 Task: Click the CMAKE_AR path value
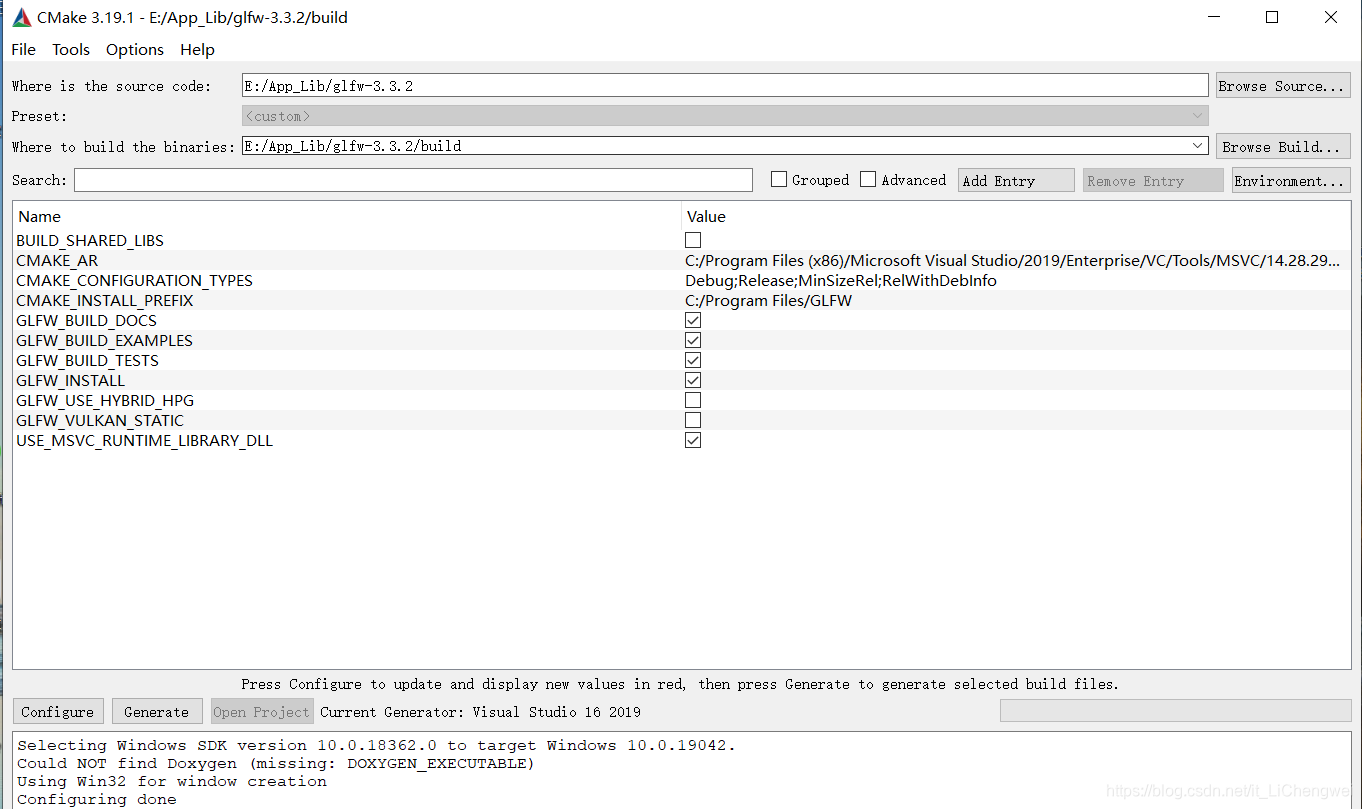[1012, 260]
